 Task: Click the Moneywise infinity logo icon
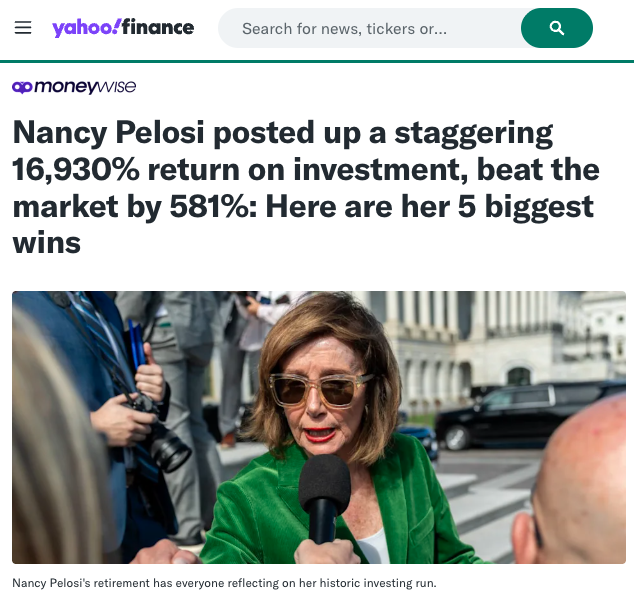(x=22, y=87)
